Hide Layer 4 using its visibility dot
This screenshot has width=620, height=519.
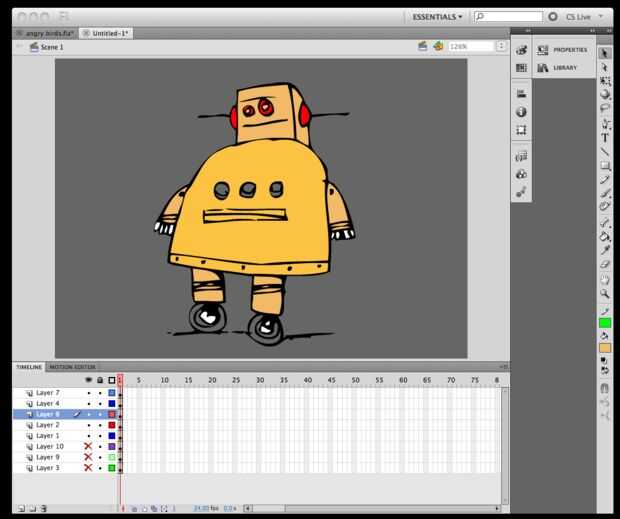[89, 404]
